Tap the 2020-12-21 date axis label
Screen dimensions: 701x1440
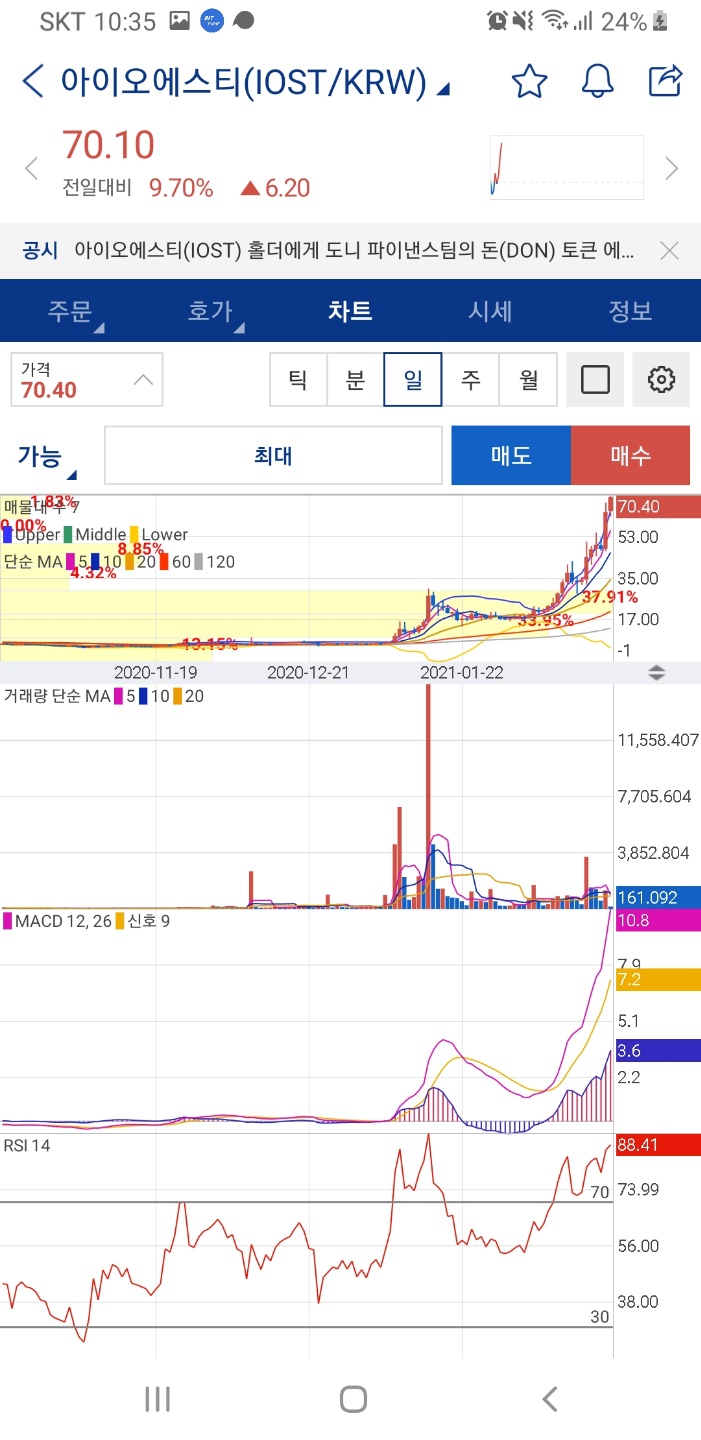click(x=309, y=672)
